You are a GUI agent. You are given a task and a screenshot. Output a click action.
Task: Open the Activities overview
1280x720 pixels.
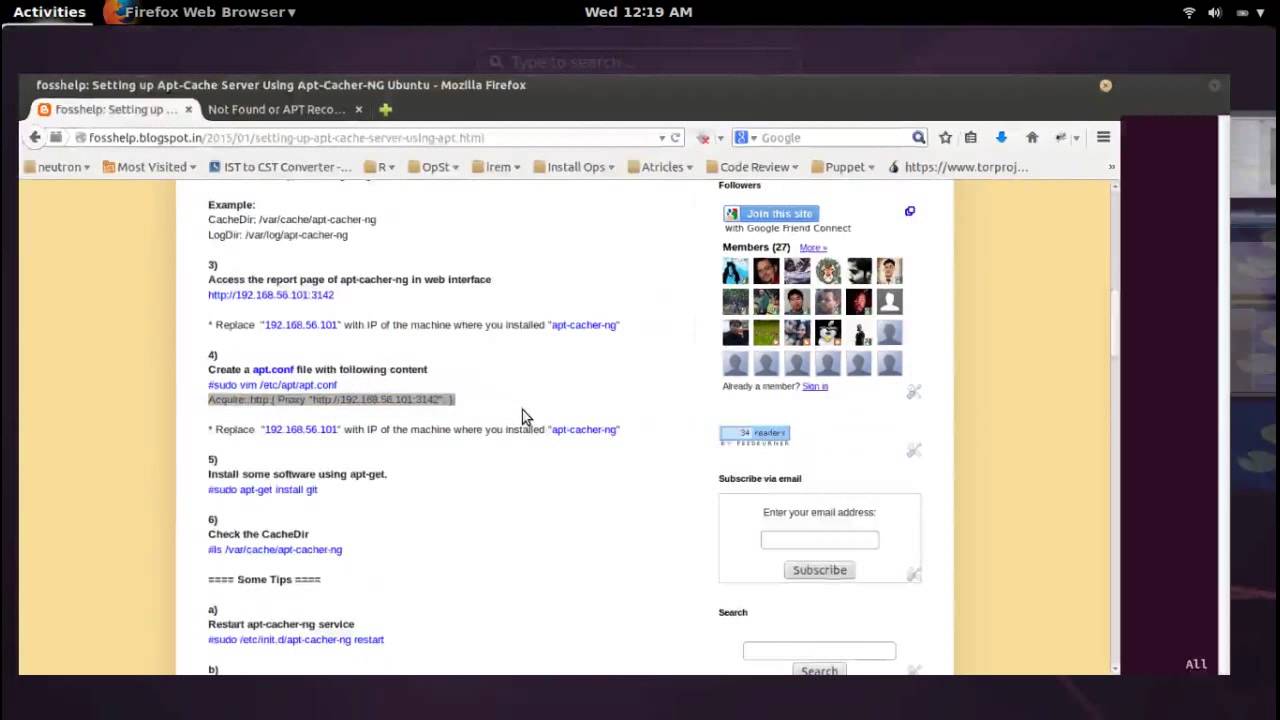[49, 12]
